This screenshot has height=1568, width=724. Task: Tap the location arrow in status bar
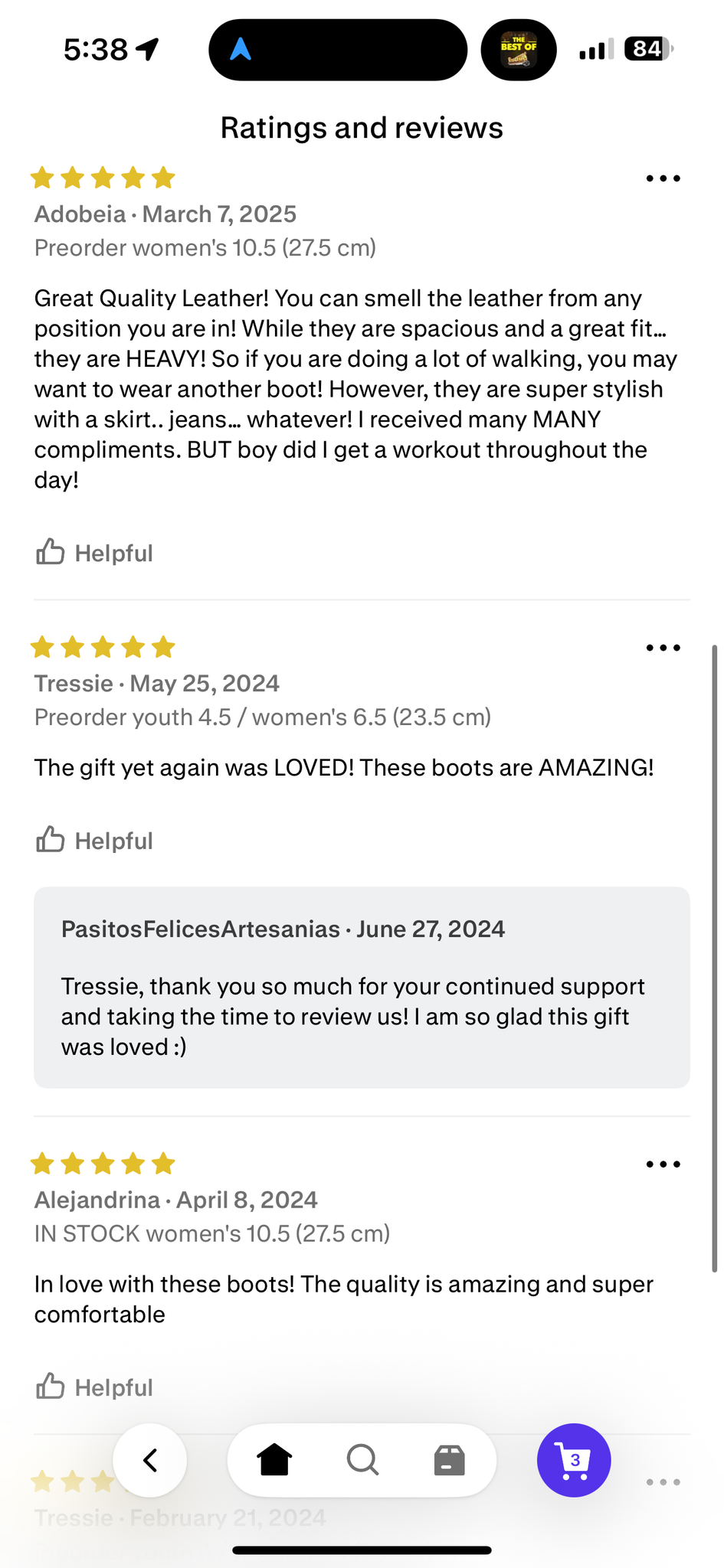click(148, 50)
